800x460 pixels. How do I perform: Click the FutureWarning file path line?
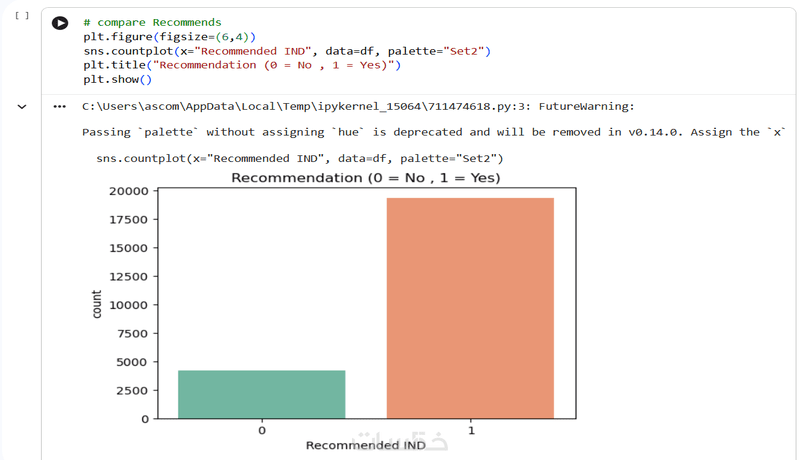point(358,107)
